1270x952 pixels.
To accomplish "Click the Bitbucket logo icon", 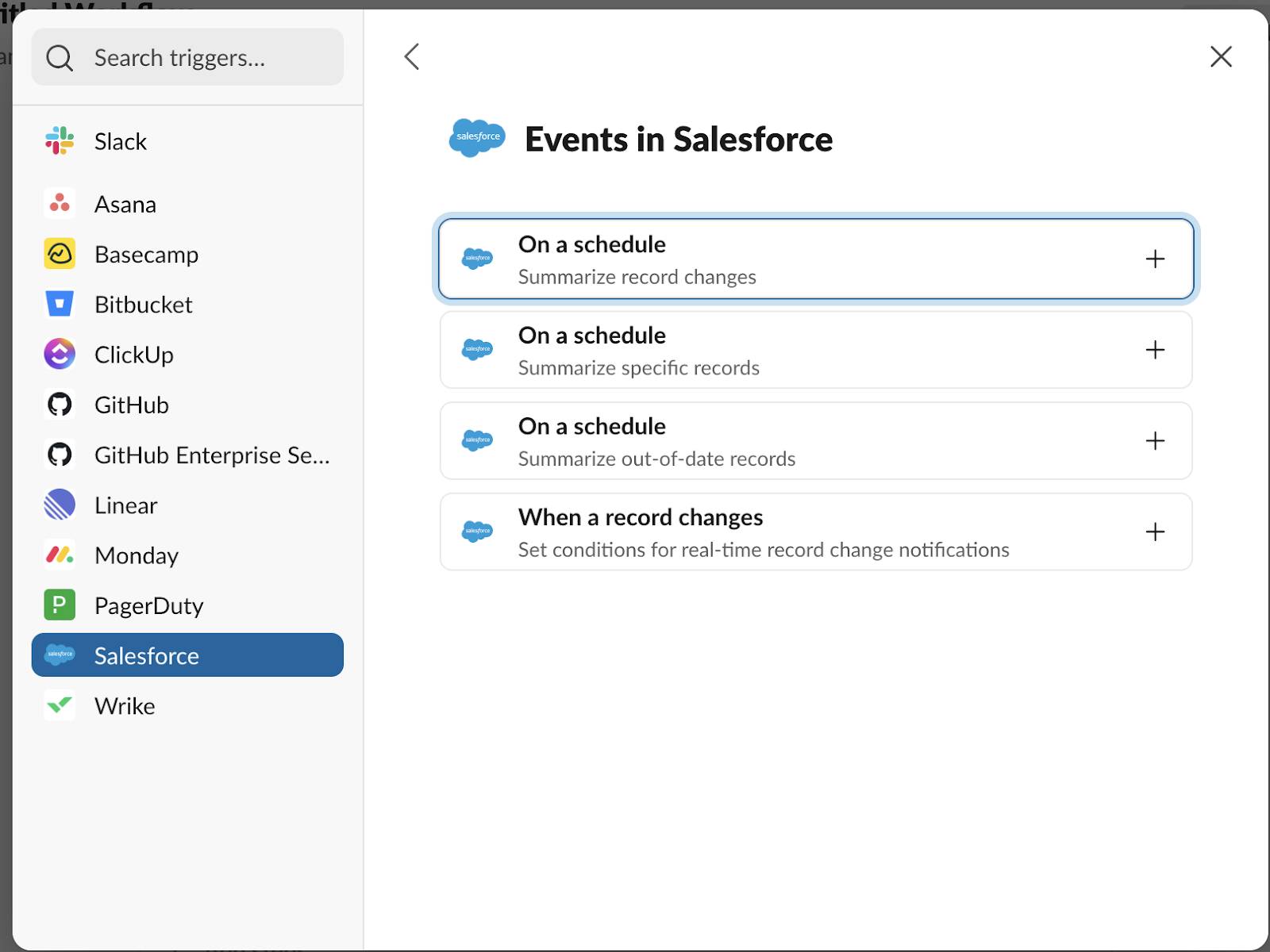I will pos(60,304).
